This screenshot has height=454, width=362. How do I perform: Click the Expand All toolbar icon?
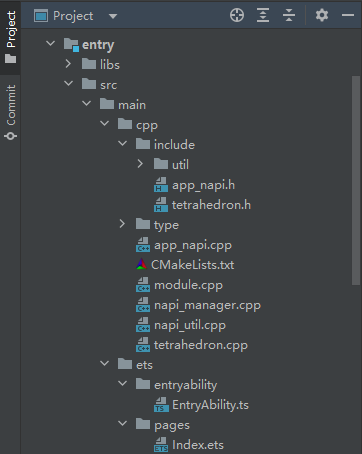click(x=263, y=15)
